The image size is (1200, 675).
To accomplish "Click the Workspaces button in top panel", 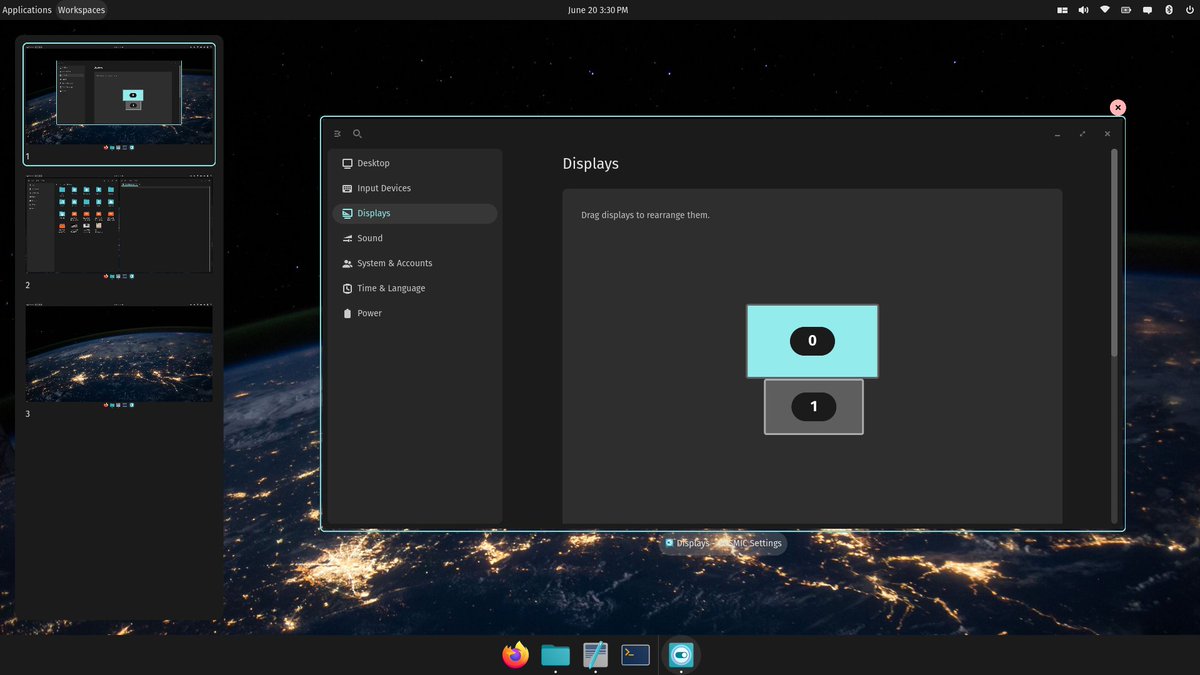I will click(81, 10).
